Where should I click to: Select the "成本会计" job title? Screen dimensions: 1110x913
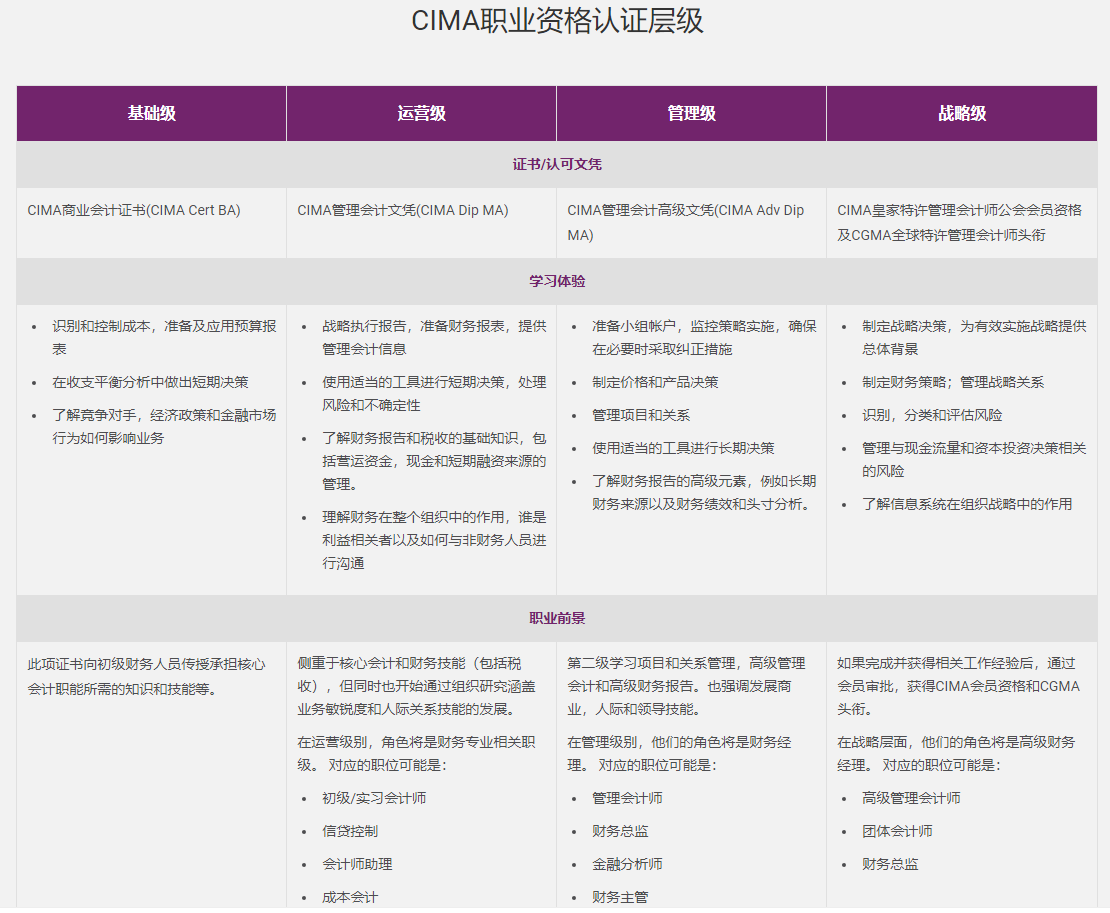(350, 897)
